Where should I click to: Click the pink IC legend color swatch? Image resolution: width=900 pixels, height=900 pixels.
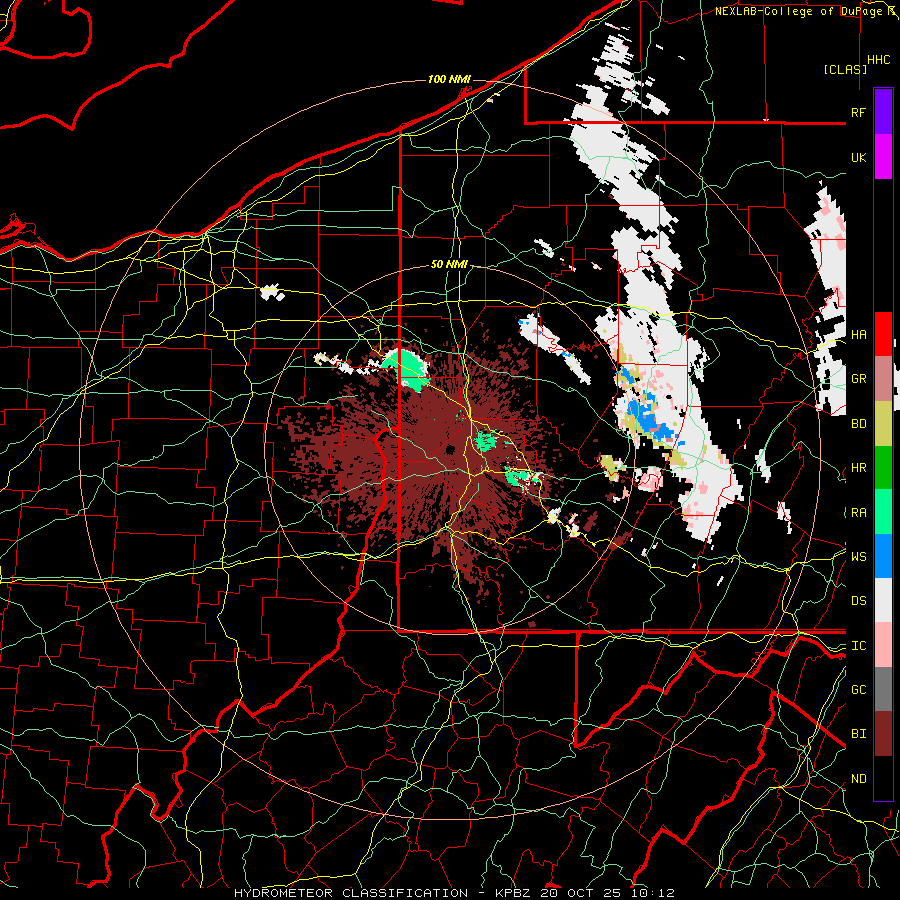click(x=883, y=645)
